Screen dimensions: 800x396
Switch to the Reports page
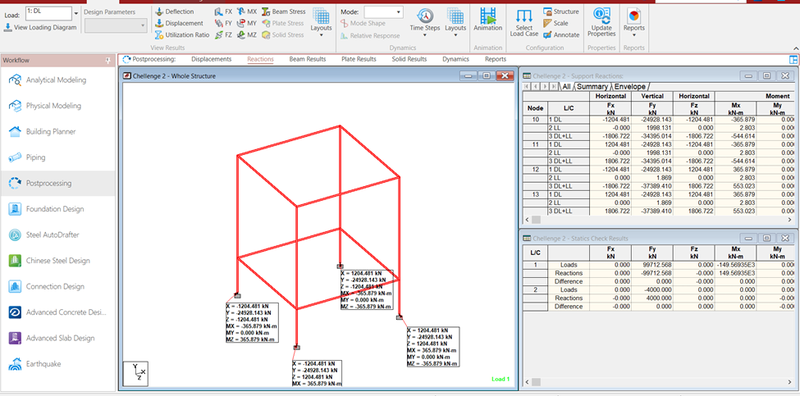495,59
